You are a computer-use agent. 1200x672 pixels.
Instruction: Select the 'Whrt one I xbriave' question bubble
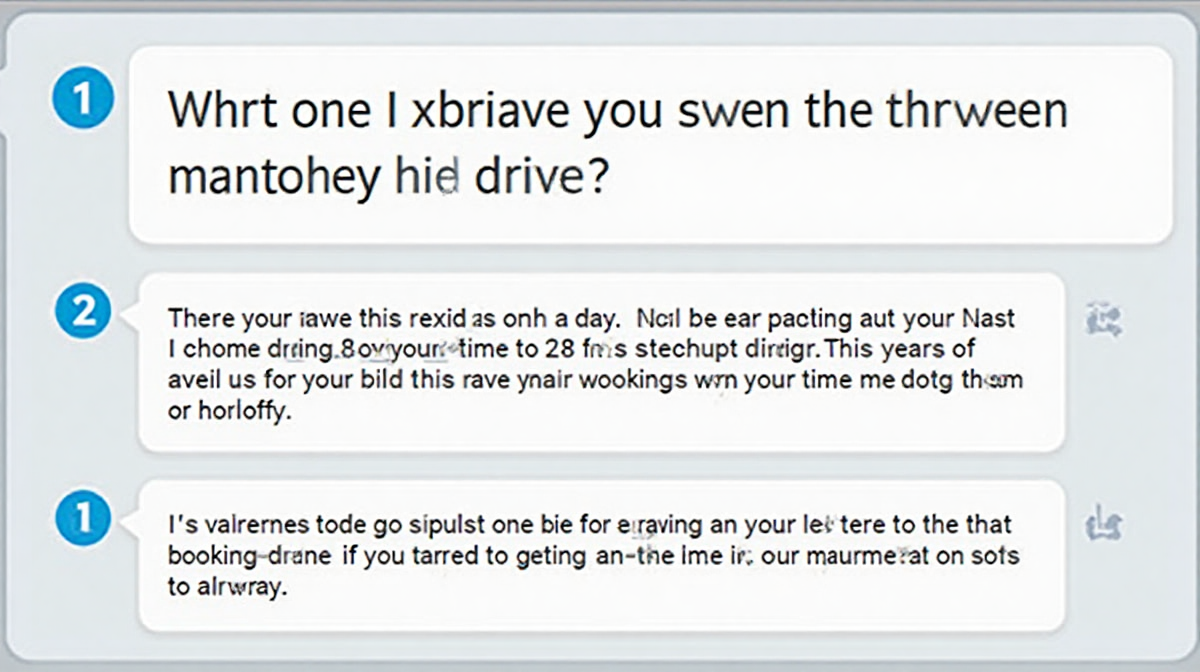coord(650,144)
